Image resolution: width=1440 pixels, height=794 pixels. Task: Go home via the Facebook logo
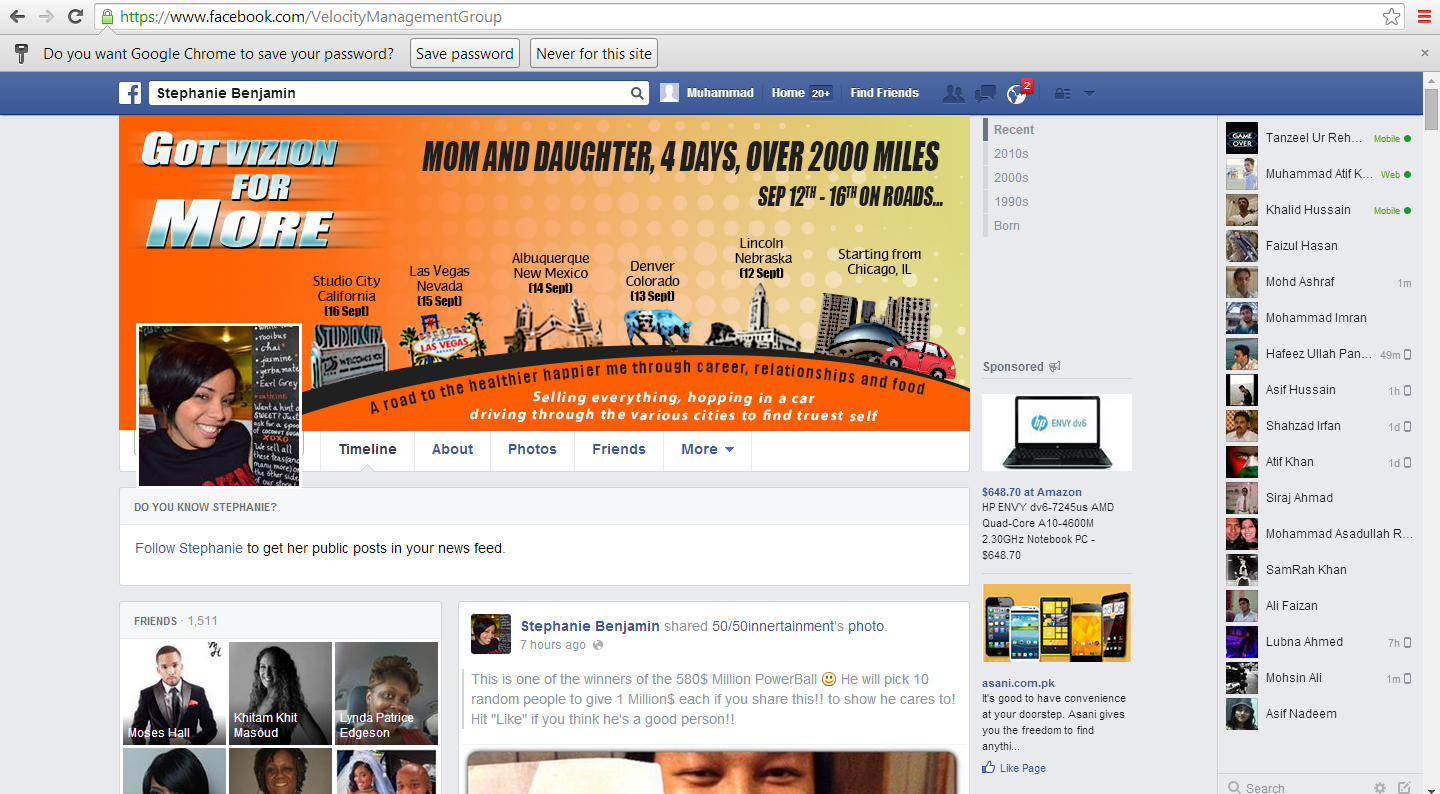tap(130, 93)
